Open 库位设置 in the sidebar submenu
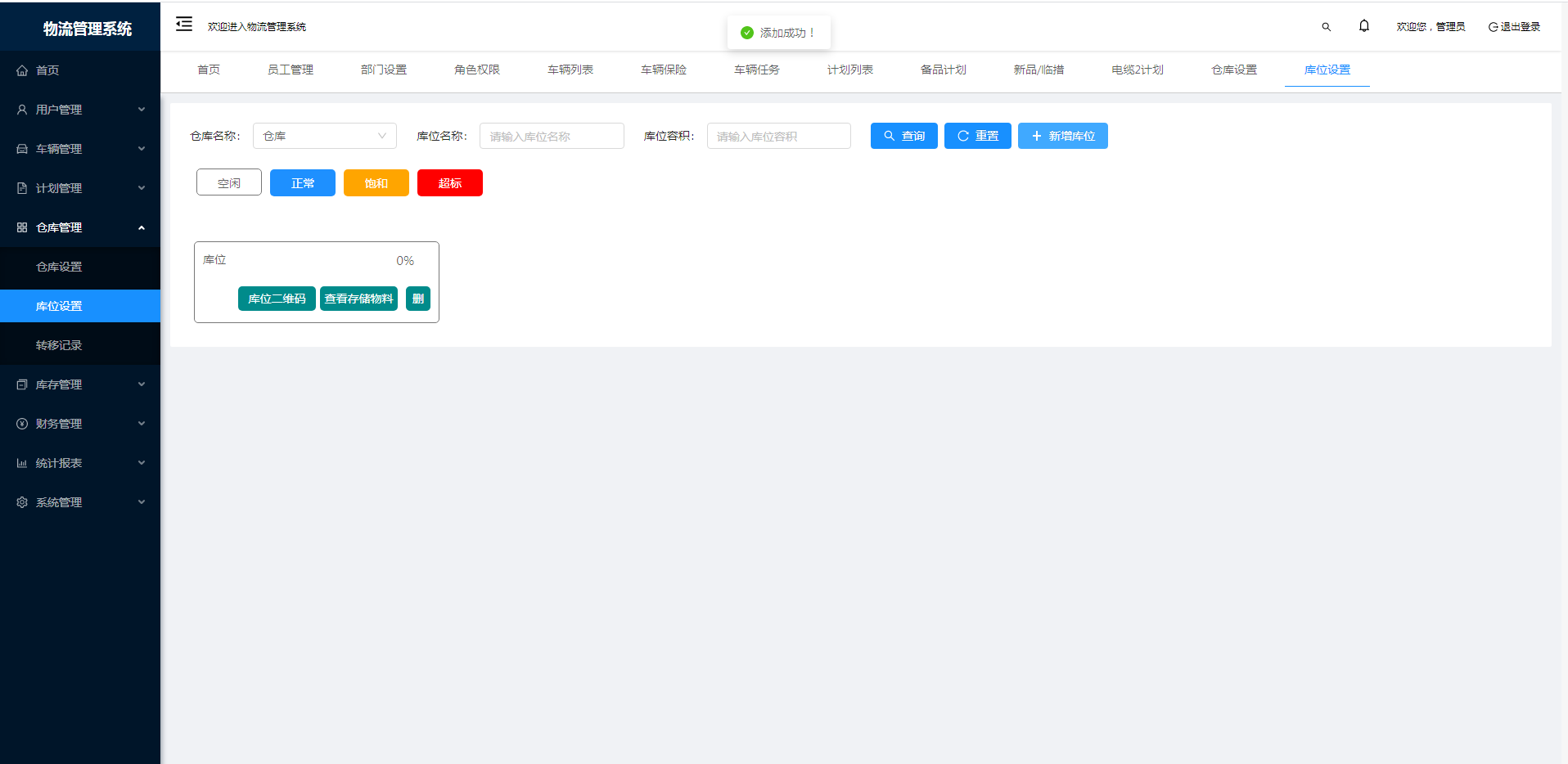Image resolution: width=1568 pixels, height=764 pixels. coord(80,306)
